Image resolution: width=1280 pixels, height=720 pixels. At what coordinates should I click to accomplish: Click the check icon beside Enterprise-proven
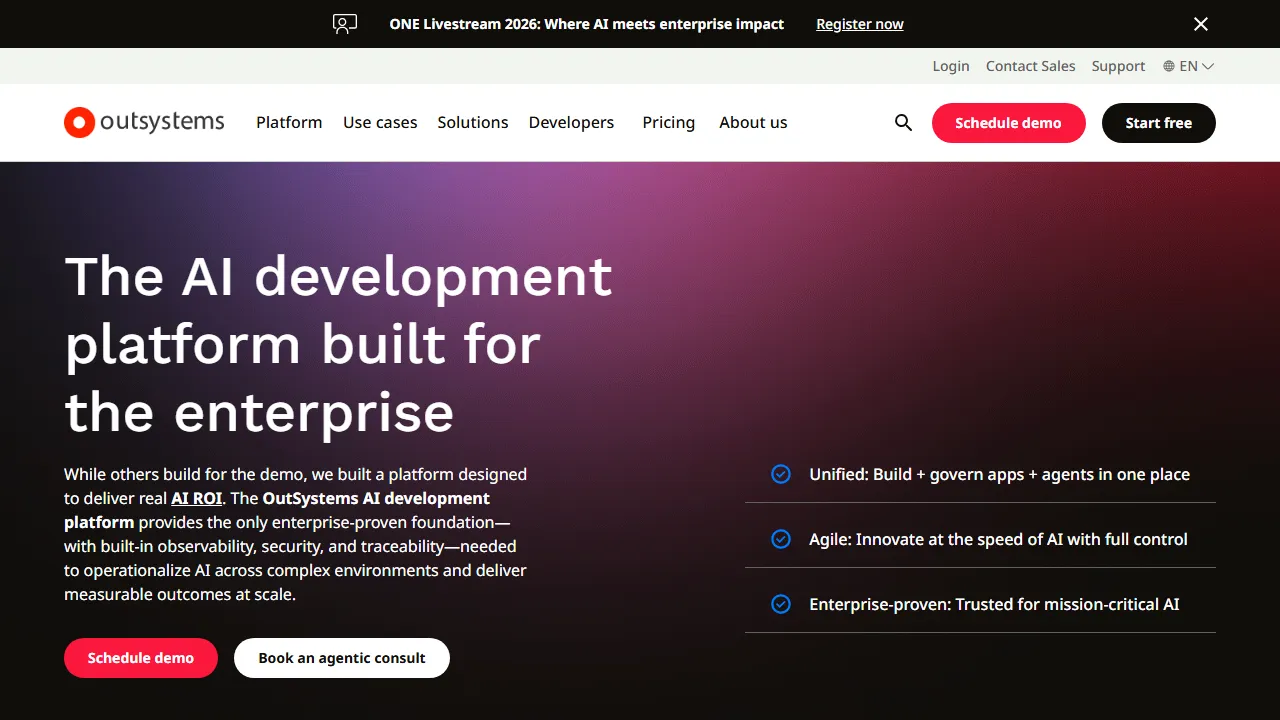[x=781, y=604]
